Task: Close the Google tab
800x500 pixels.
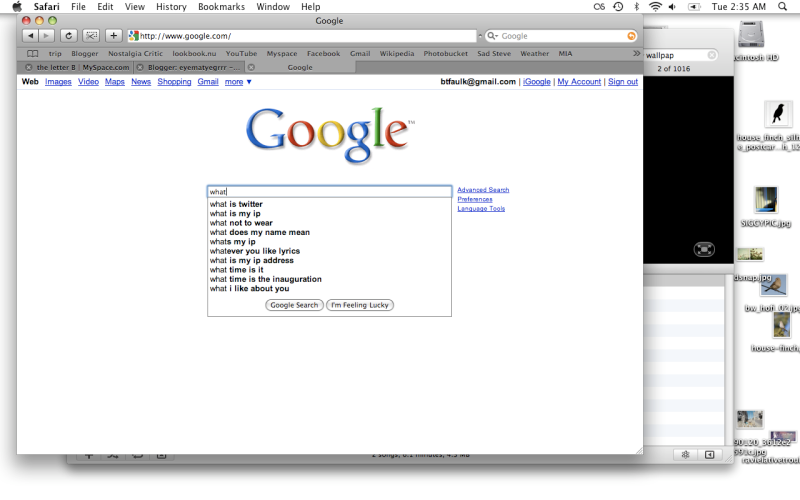Action: pyautogui.click(x=251, y=67)
